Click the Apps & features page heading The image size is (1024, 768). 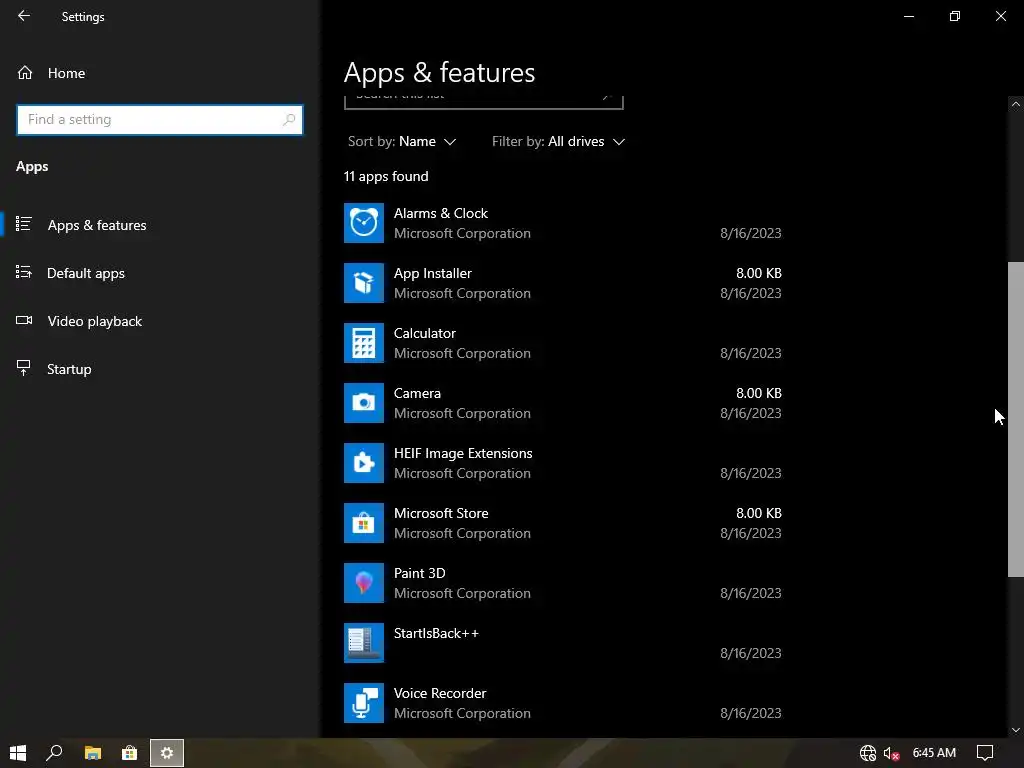440,72
